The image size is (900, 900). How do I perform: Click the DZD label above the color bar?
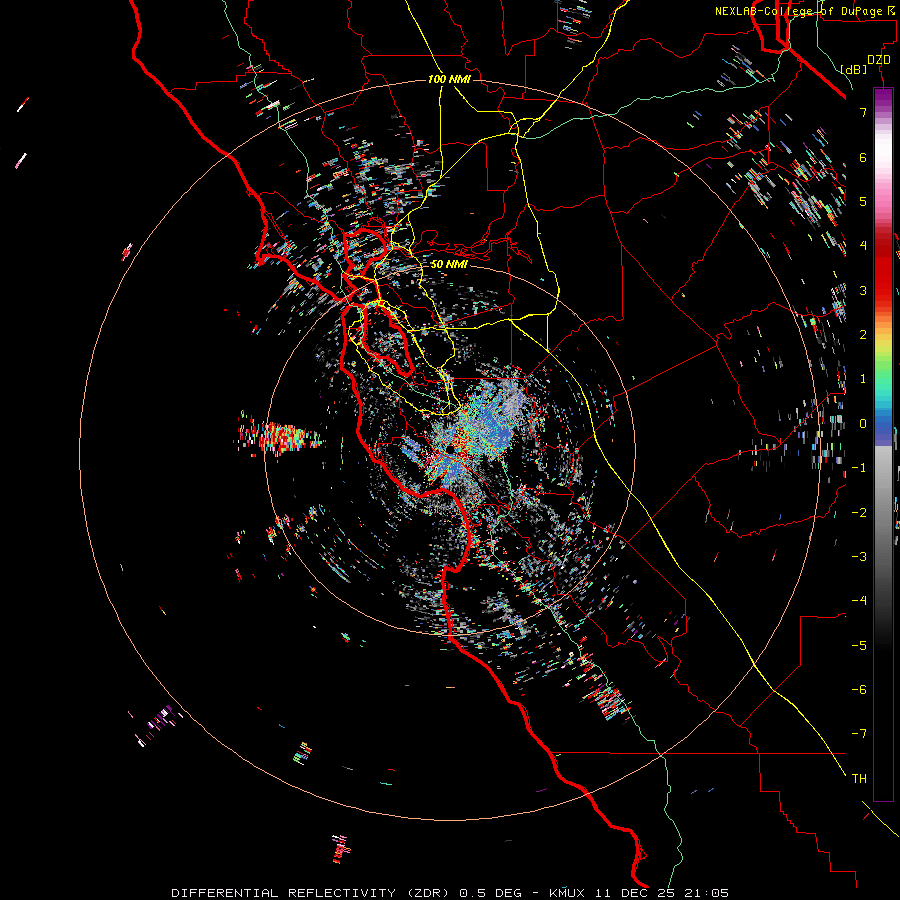click(879, 60)
